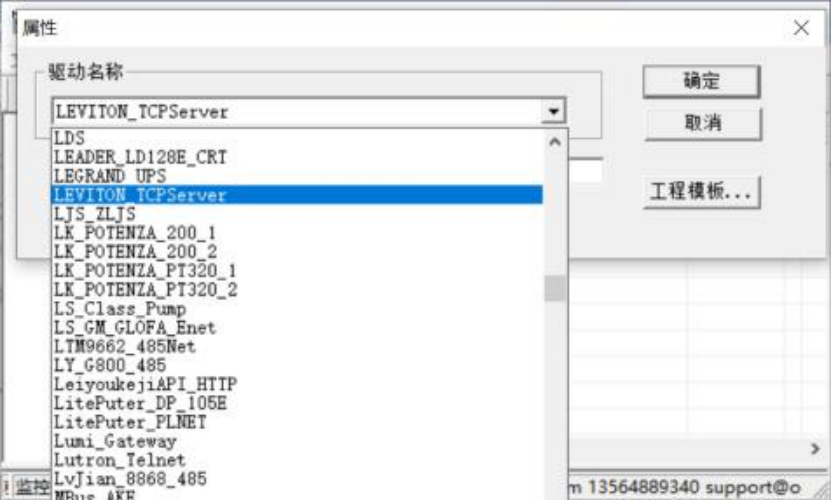This screenshot has height=500, width=831.
Task: Click the dropdown list scroll-up arrow
Action: (x=555, y=142)
